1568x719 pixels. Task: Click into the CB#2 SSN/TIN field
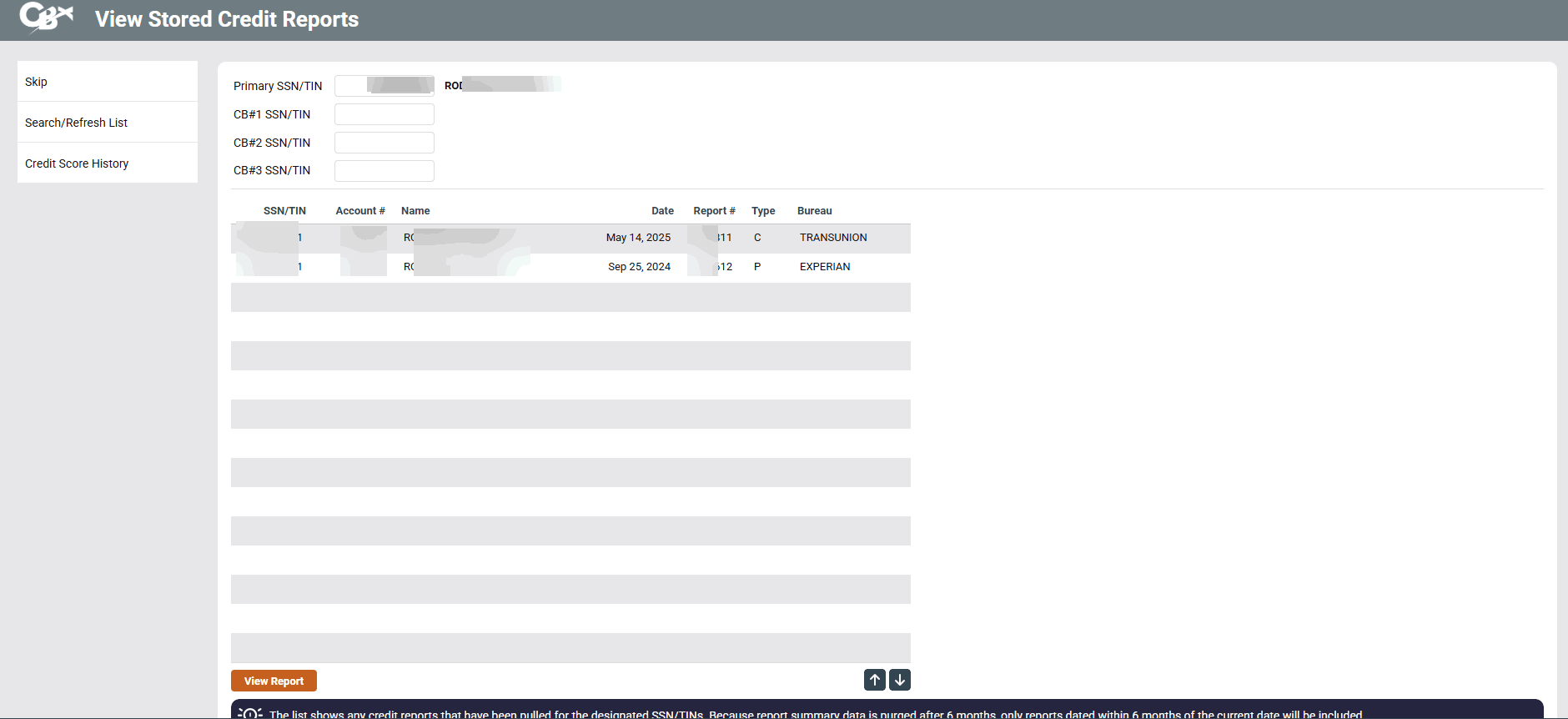pos(384,143)
